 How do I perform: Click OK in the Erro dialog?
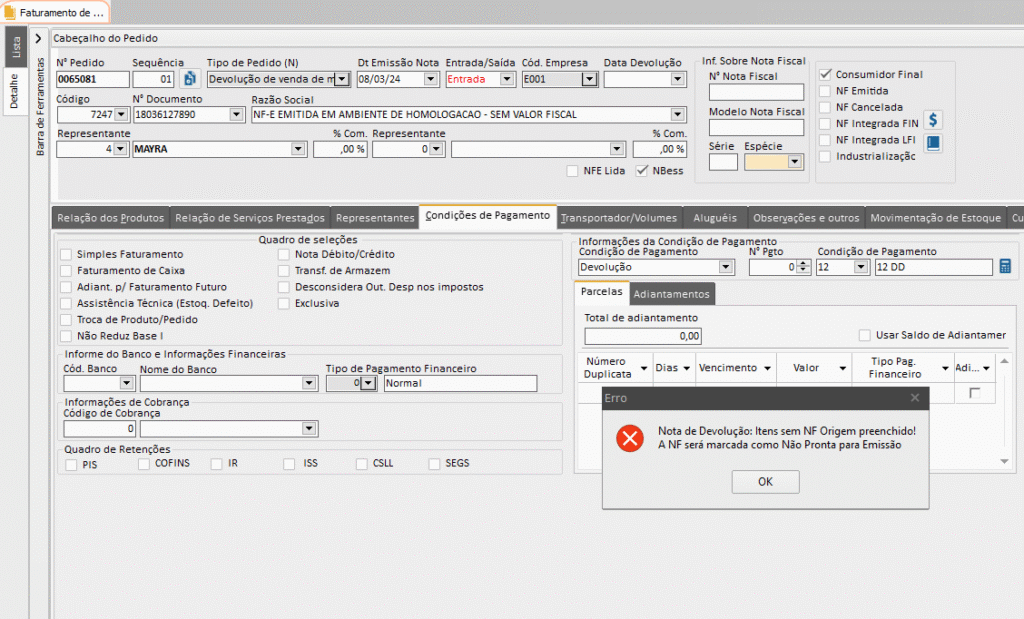[x=765, y=481]
